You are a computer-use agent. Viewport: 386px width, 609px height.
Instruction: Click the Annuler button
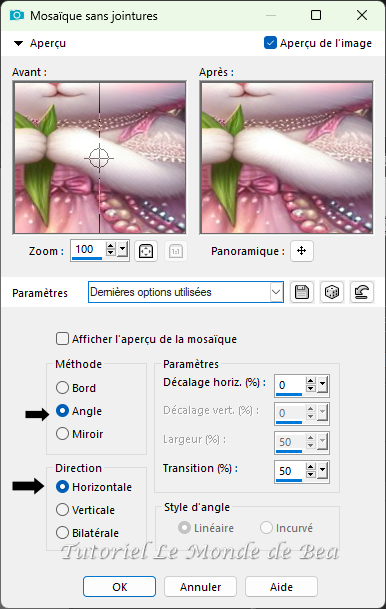200,586
